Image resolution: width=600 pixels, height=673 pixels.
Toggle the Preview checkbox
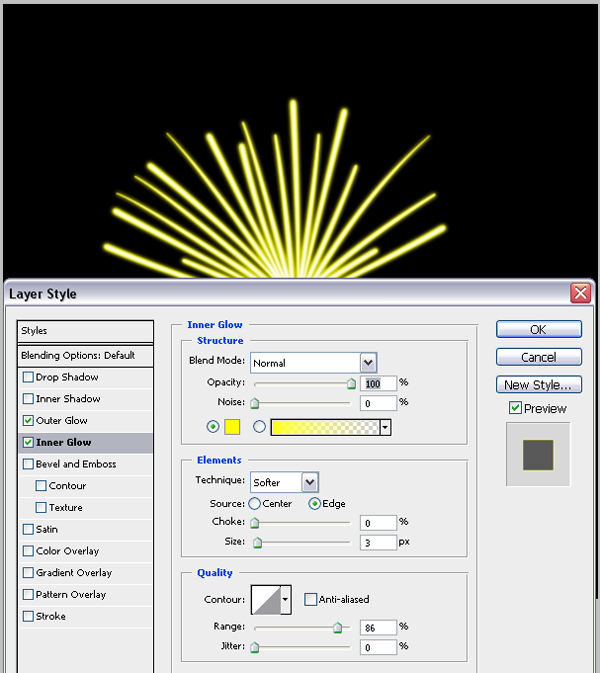coord(515,407)
